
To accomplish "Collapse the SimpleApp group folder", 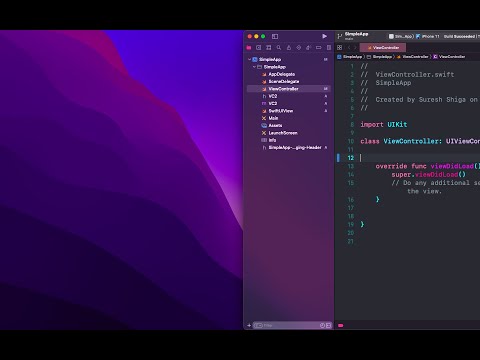I will [254, 67].
